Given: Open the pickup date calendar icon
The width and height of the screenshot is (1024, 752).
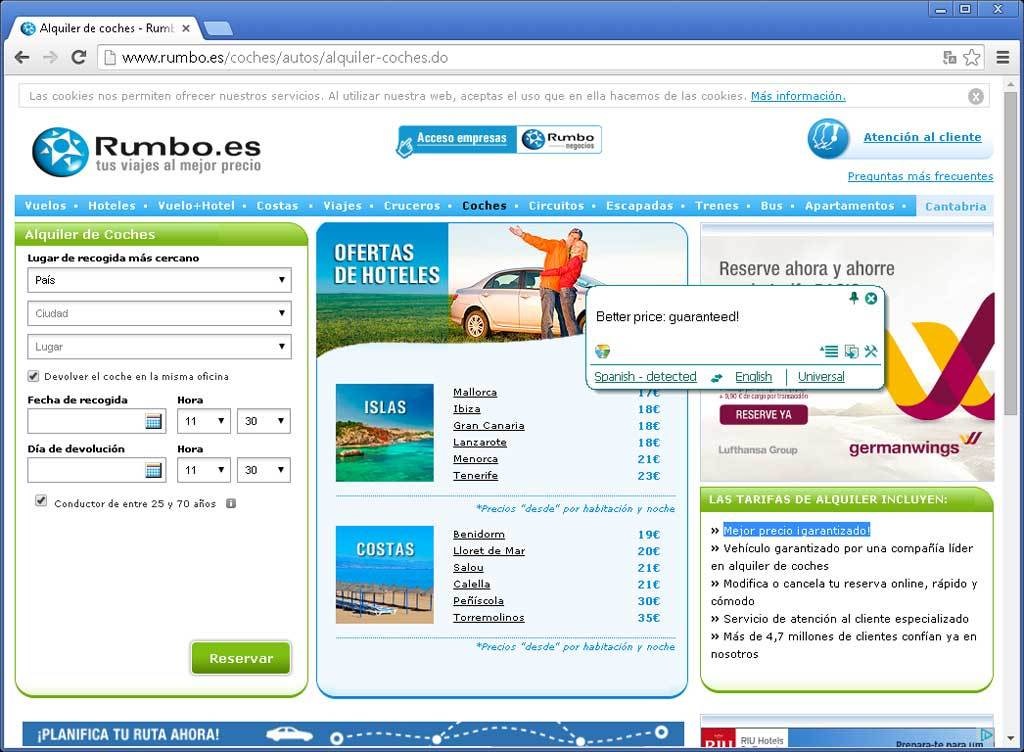Looking at the screenshot, I should tap(153, 421).
